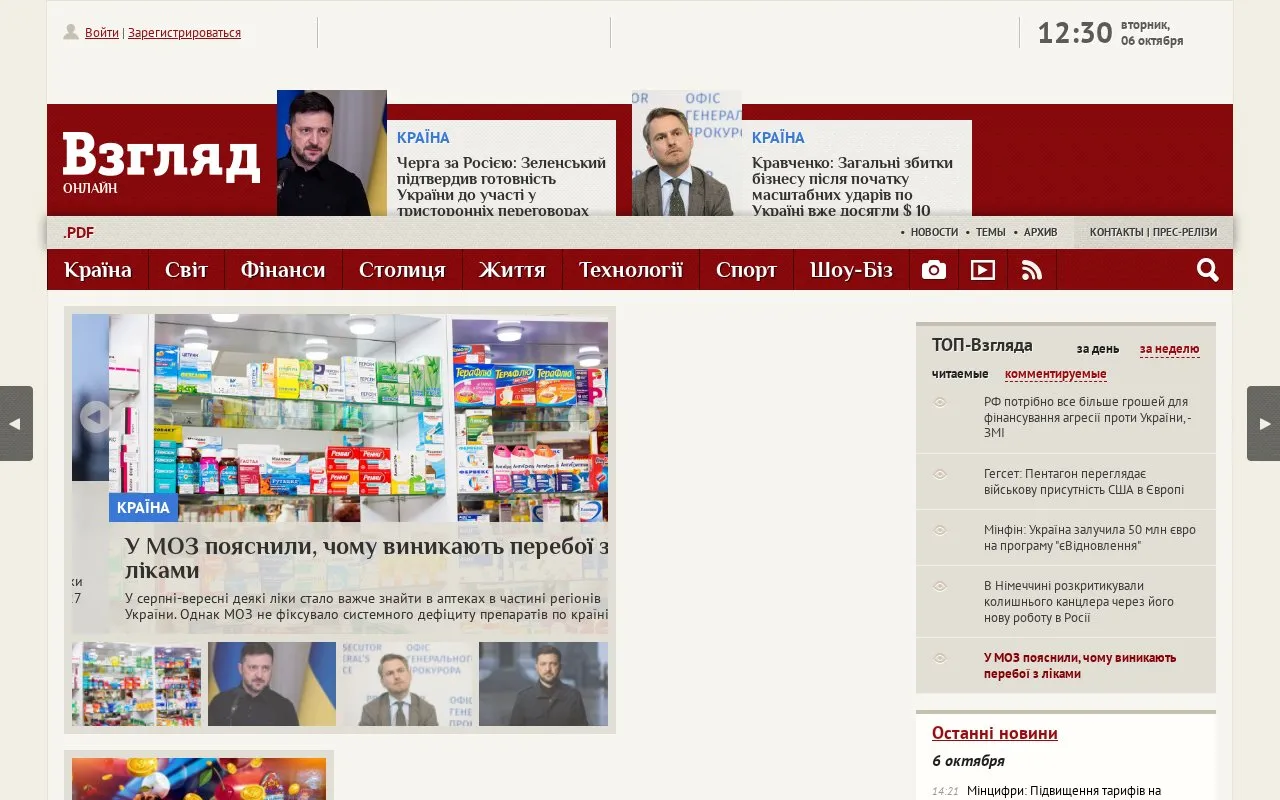This screenshot has height=800, width=1280.
Task: Select the pharmacy shelves slider thumbnail
Action: [x=136, y=684]
